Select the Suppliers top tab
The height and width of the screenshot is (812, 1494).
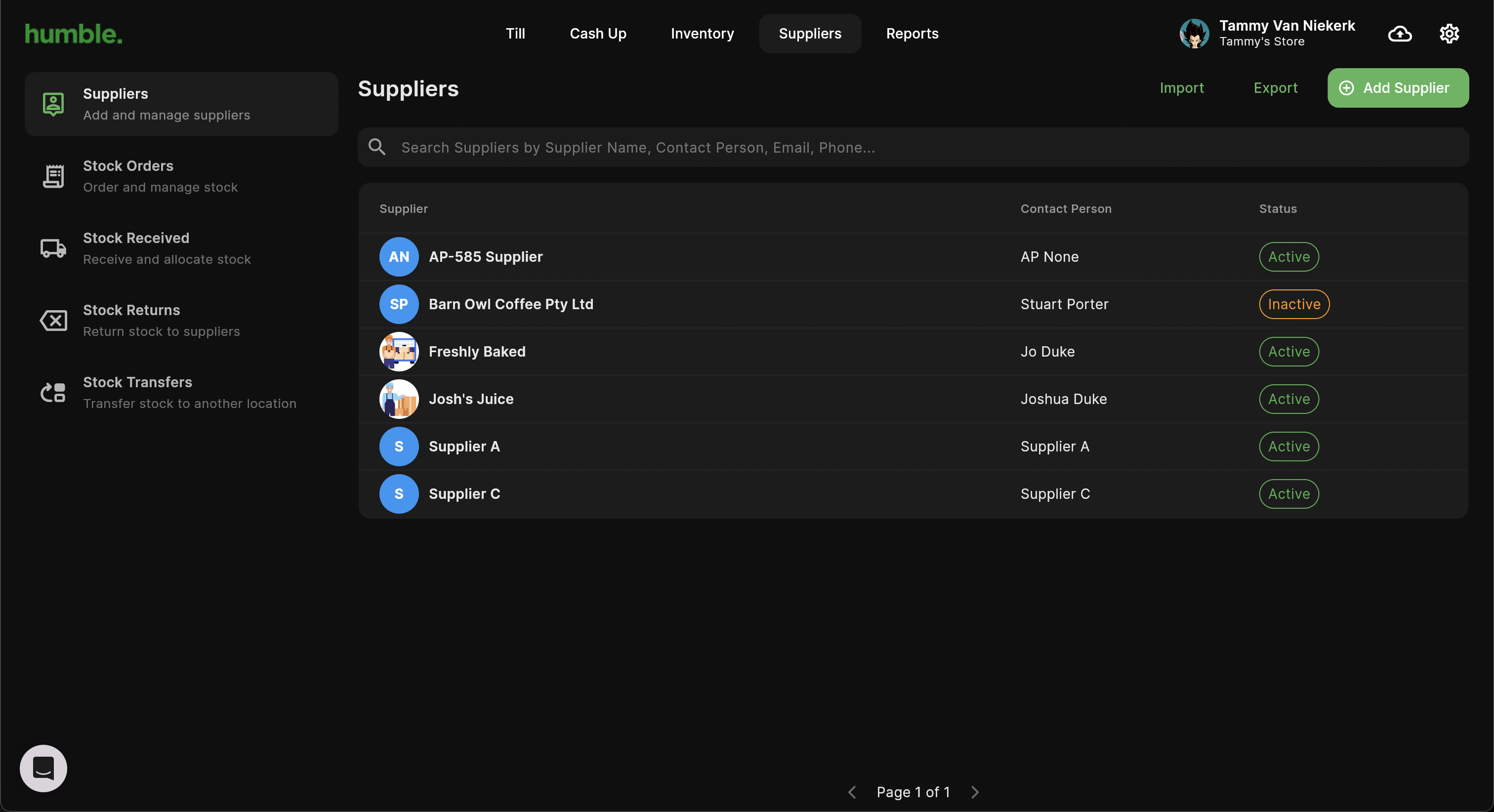810,34
